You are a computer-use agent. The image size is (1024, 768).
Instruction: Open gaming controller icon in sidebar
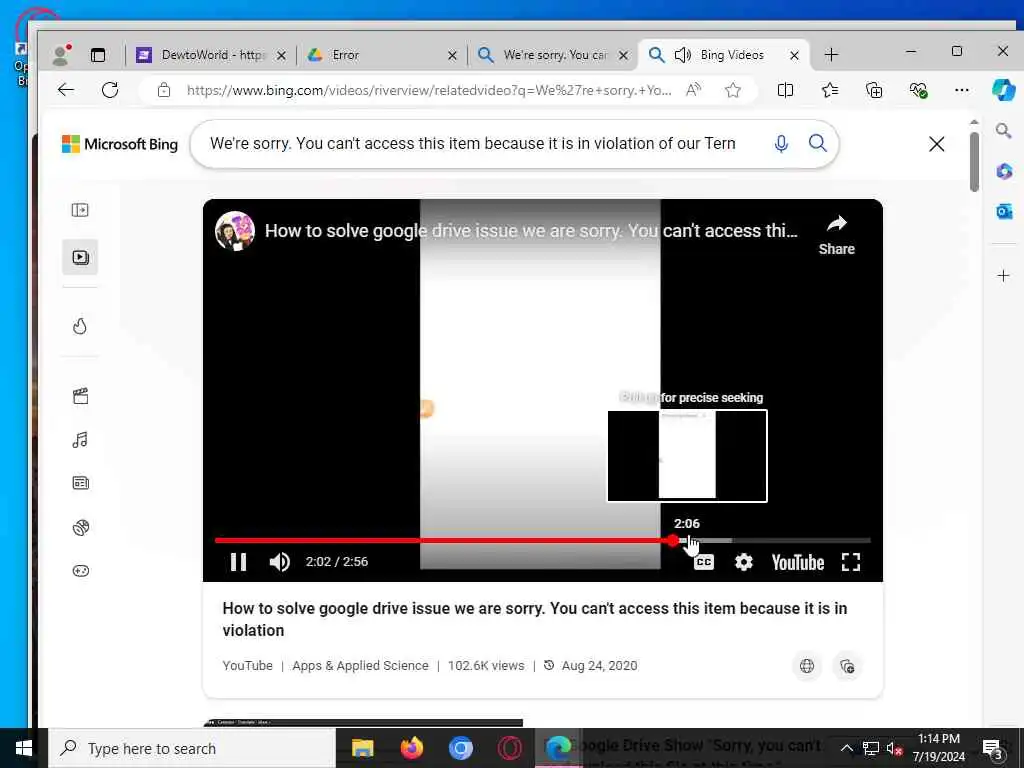coord(80,571)
